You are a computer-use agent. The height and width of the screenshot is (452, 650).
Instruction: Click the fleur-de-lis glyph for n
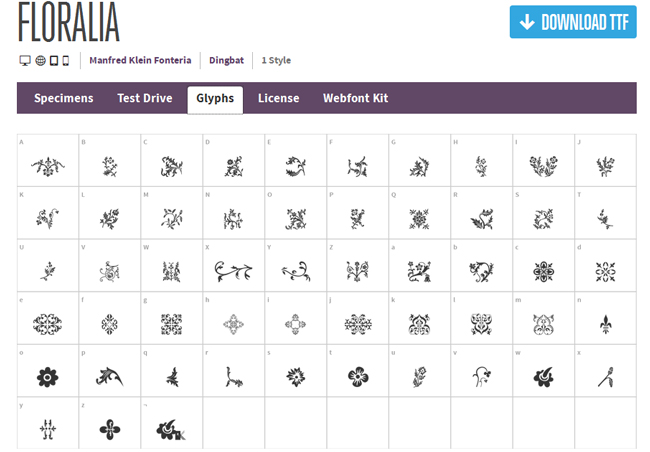(606, 324)
